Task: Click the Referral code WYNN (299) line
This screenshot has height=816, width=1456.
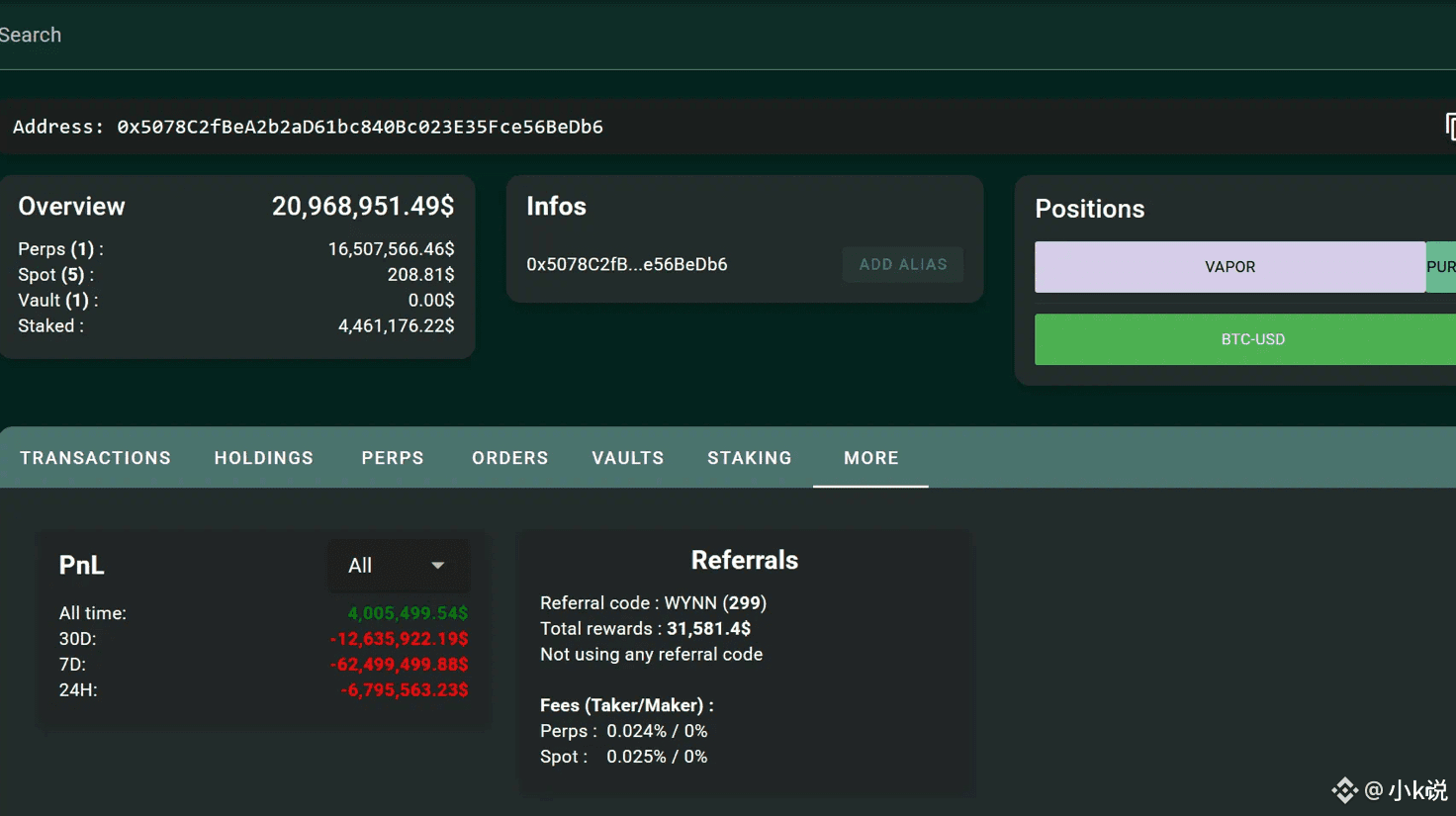Action: coord(653,603)
